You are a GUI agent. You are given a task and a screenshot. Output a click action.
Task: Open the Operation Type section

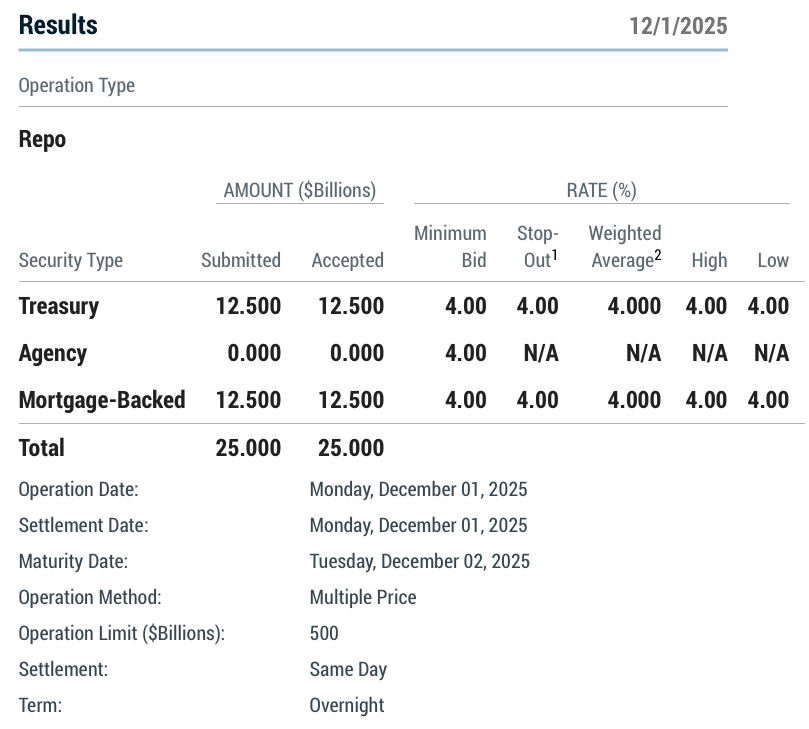click(x=78, y=85)
